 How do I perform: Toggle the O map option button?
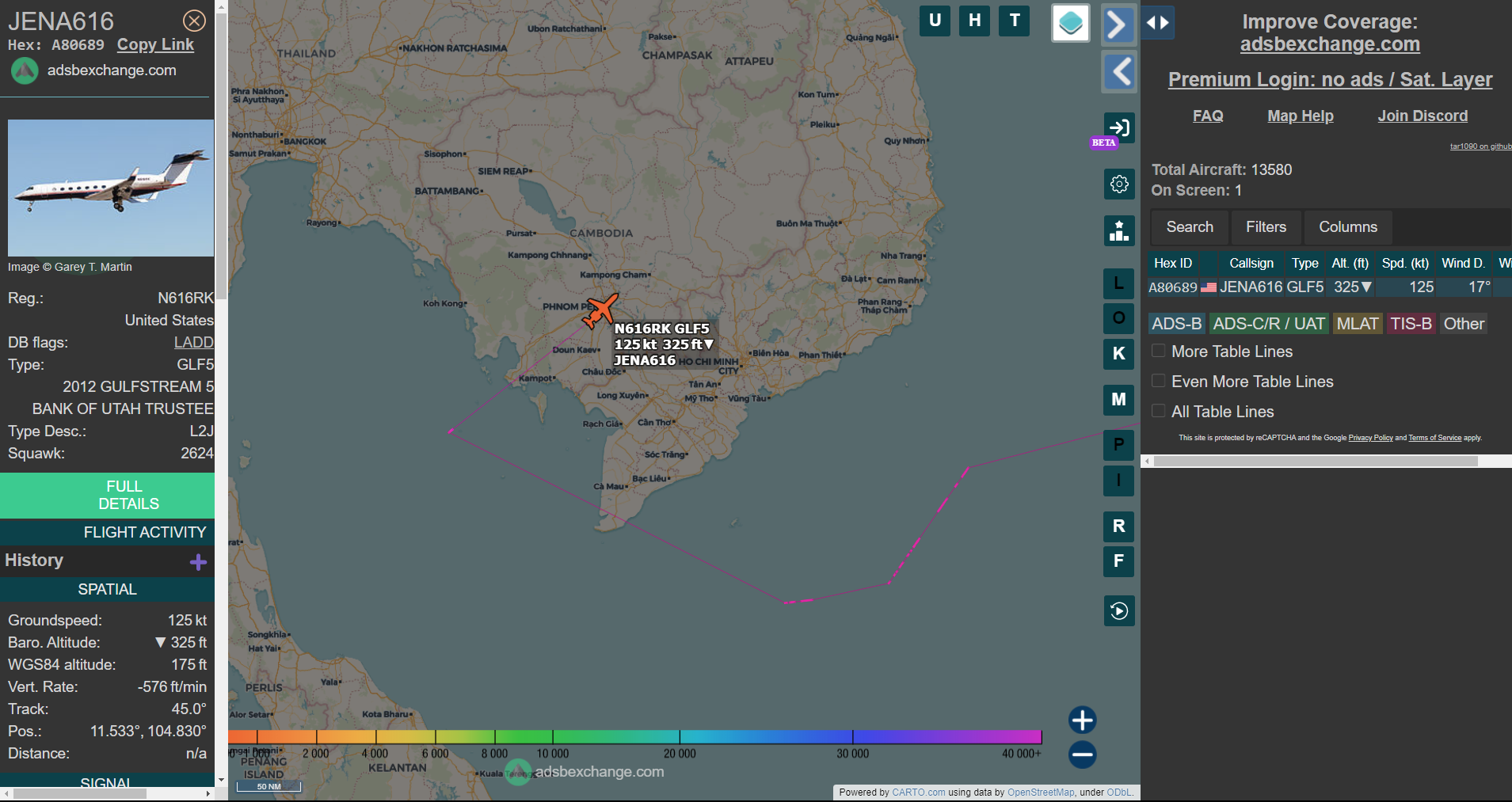coord(1118,318)
